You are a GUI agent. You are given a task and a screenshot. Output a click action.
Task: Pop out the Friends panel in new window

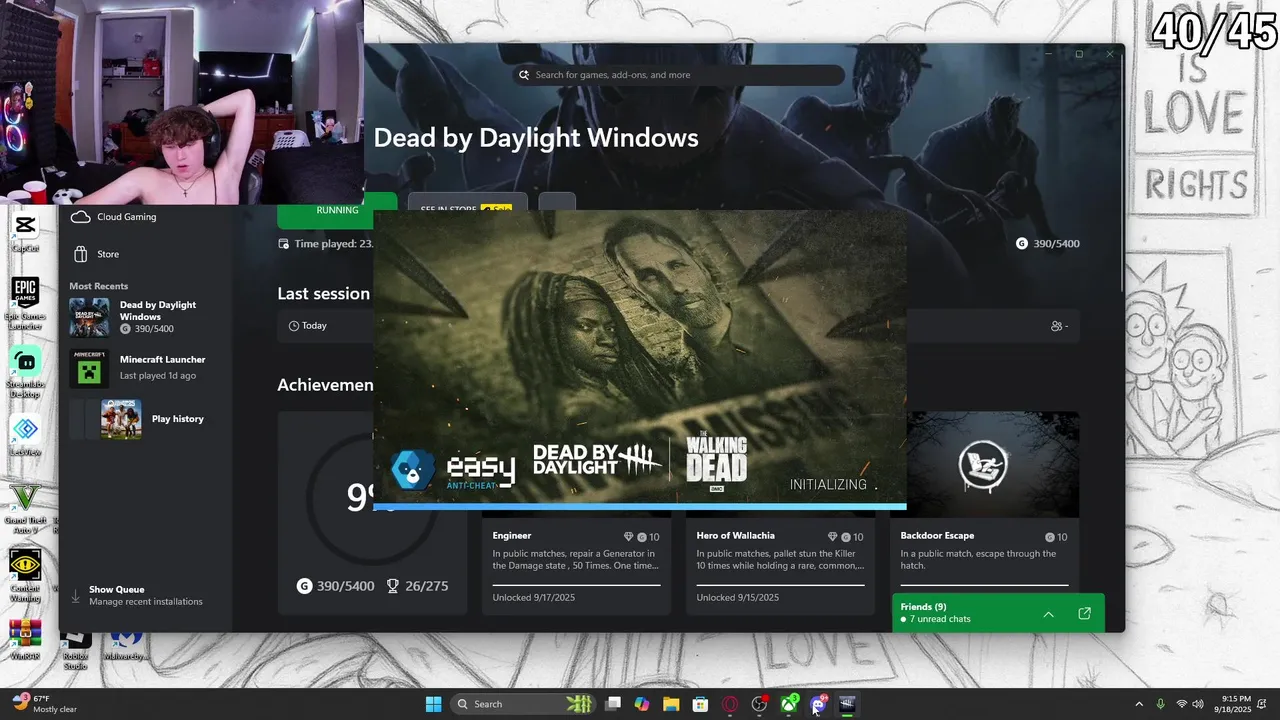(x=1084, y=614)
